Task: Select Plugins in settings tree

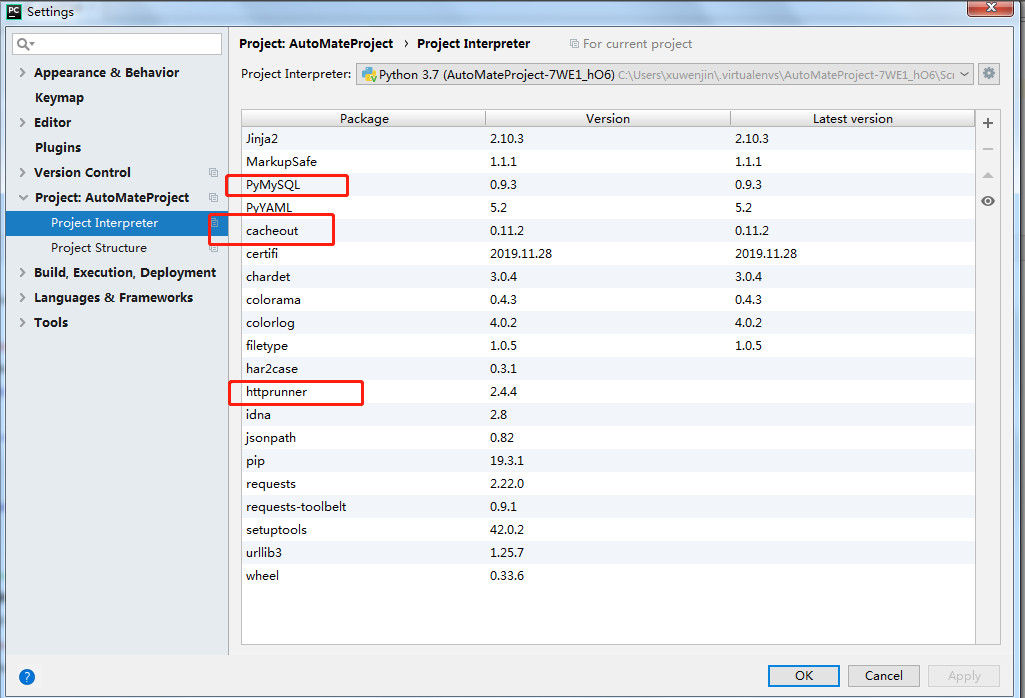Action: pos(58,148)
